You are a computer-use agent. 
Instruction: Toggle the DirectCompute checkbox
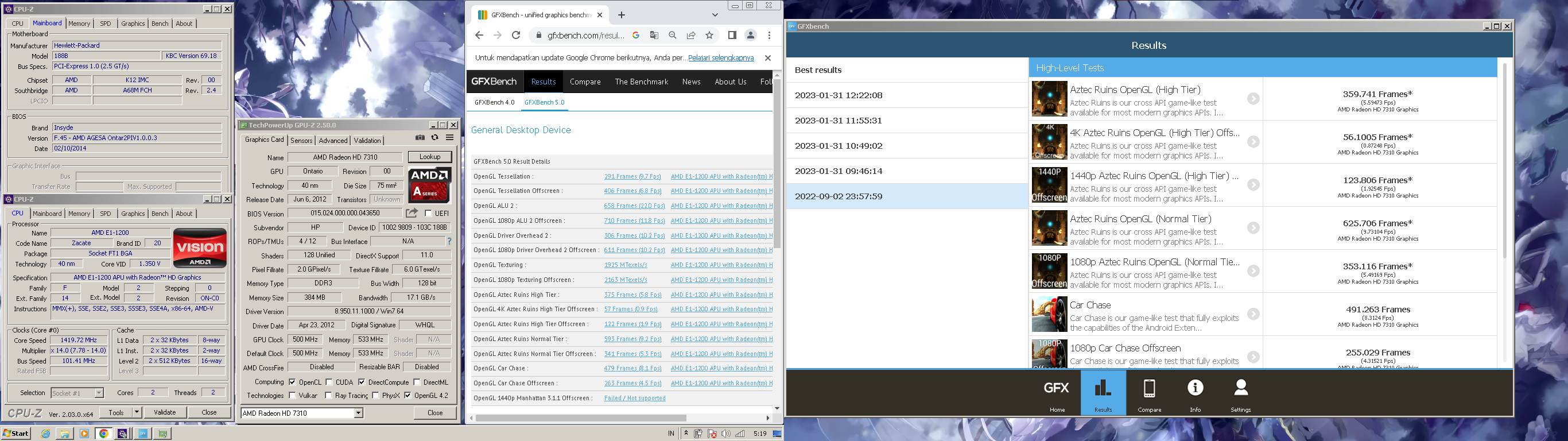pos(362,382)
